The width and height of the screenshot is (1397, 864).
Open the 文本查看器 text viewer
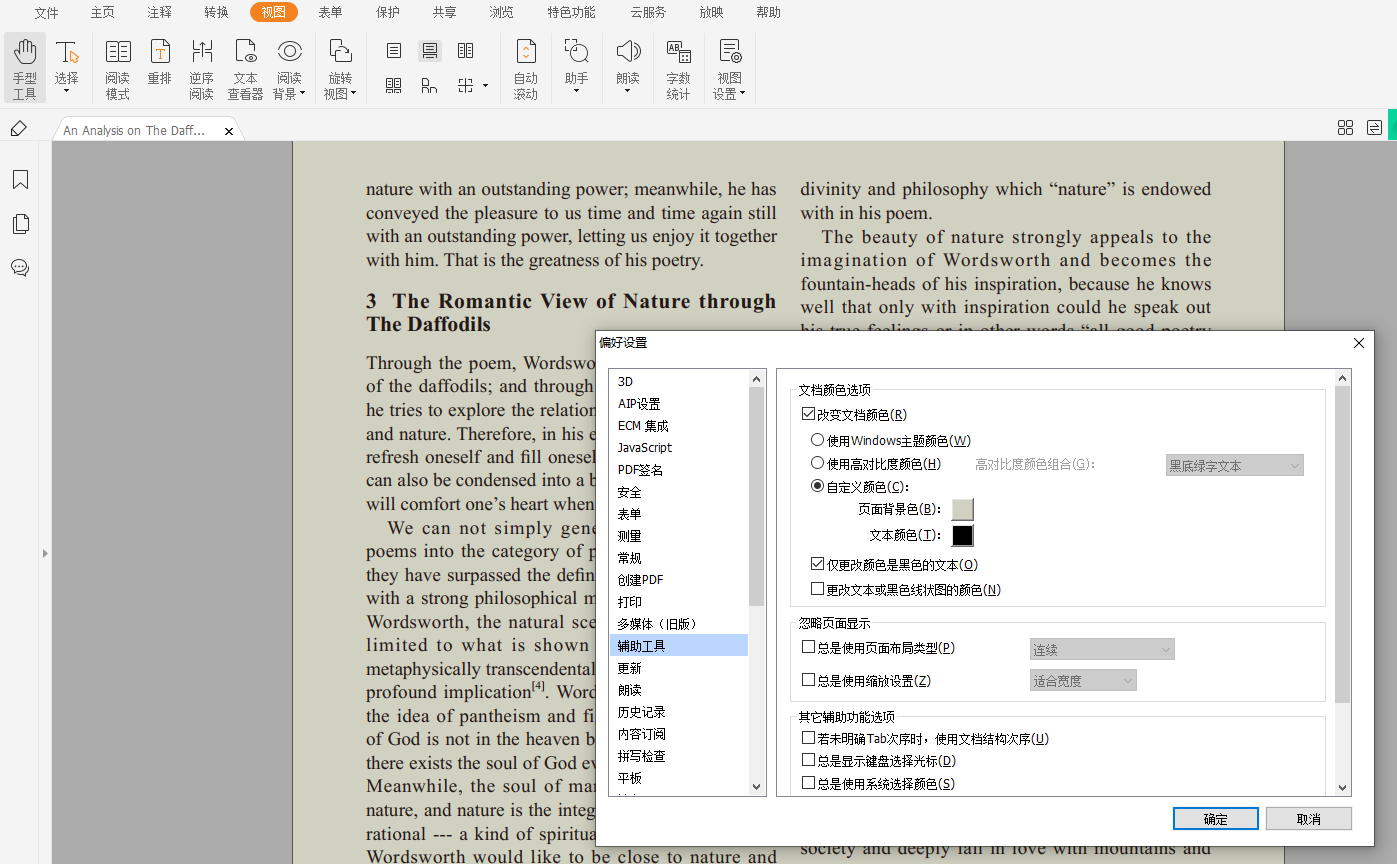[245, 68]
